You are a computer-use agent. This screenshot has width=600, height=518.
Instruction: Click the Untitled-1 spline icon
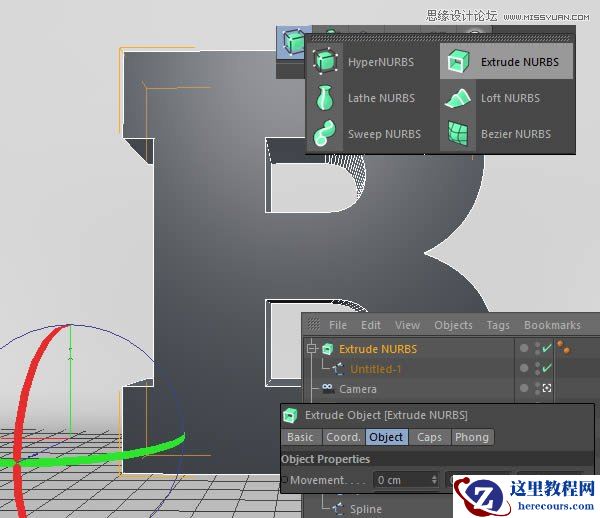click(338, 369)
